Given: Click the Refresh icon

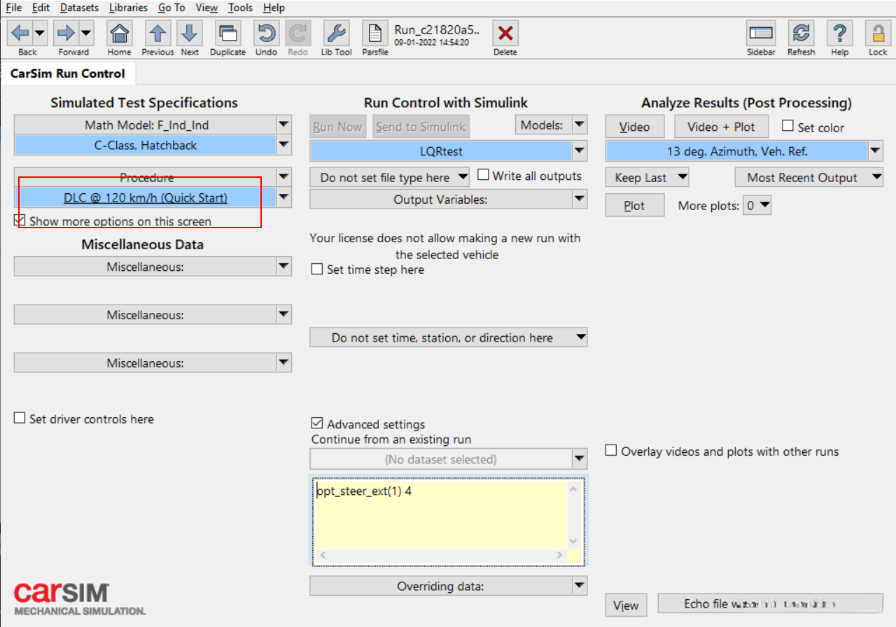Looking at the screenshot, I should (x=801, y=33).
